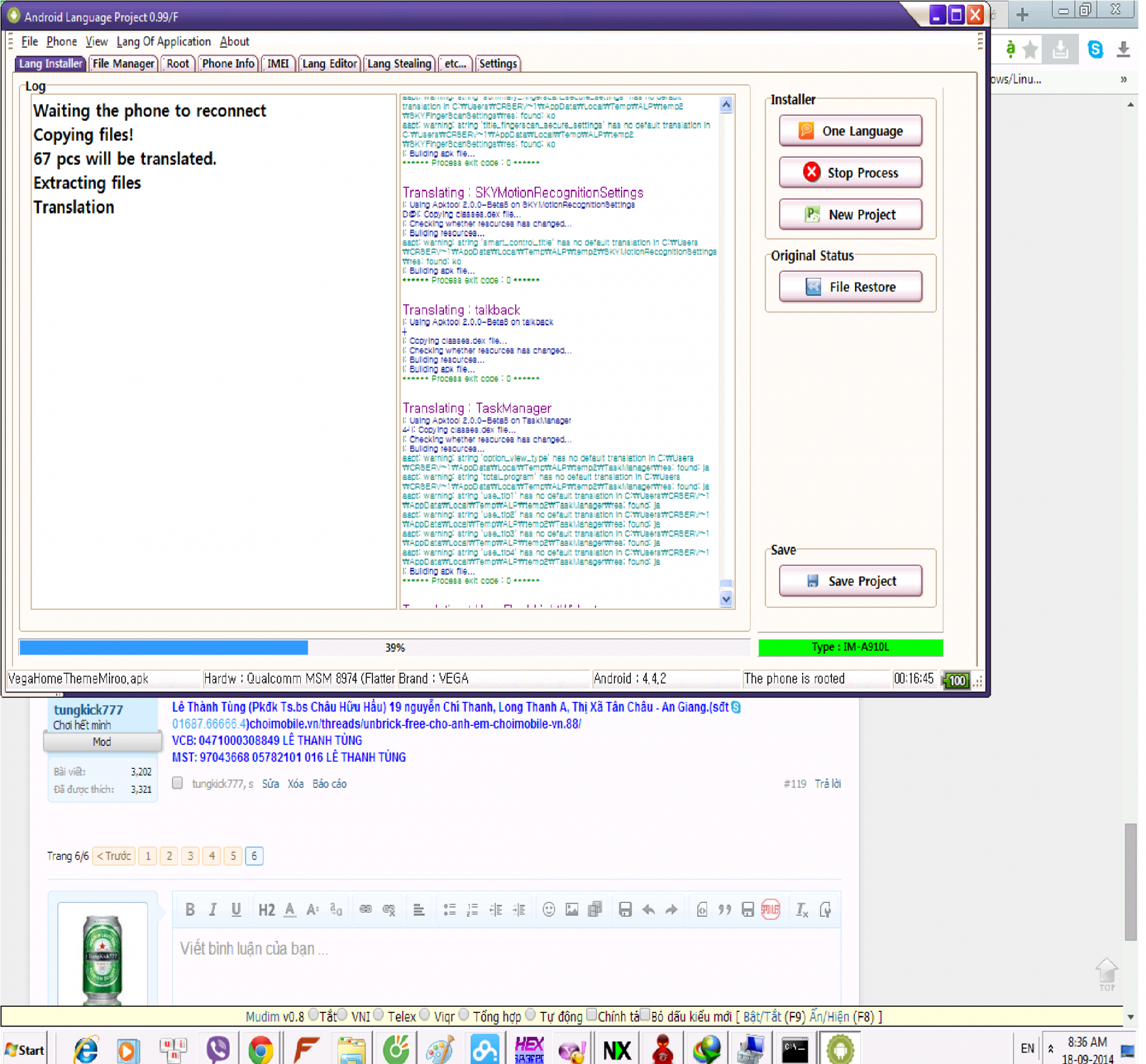Toggle underline in comment editor

pyautogui.click(x=236, y=909)
